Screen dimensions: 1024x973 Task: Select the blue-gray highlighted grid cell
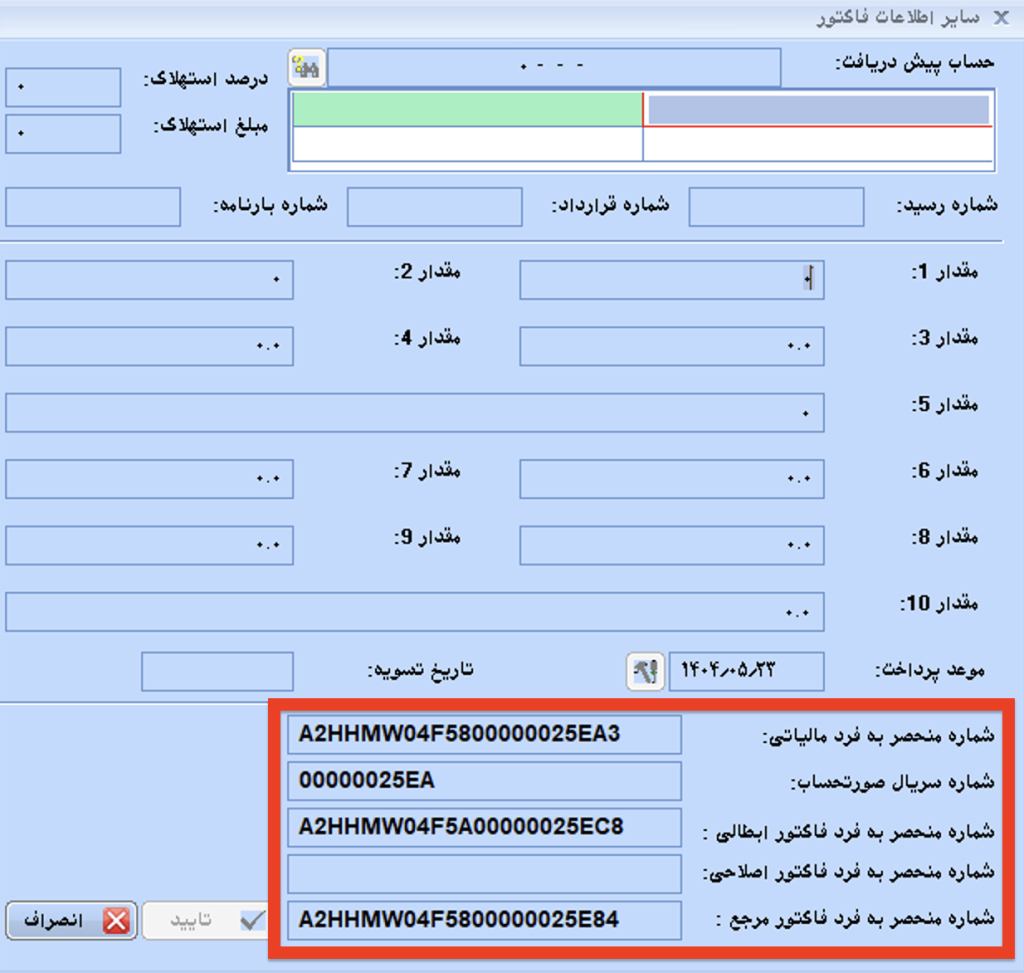(x=818, y=109)
